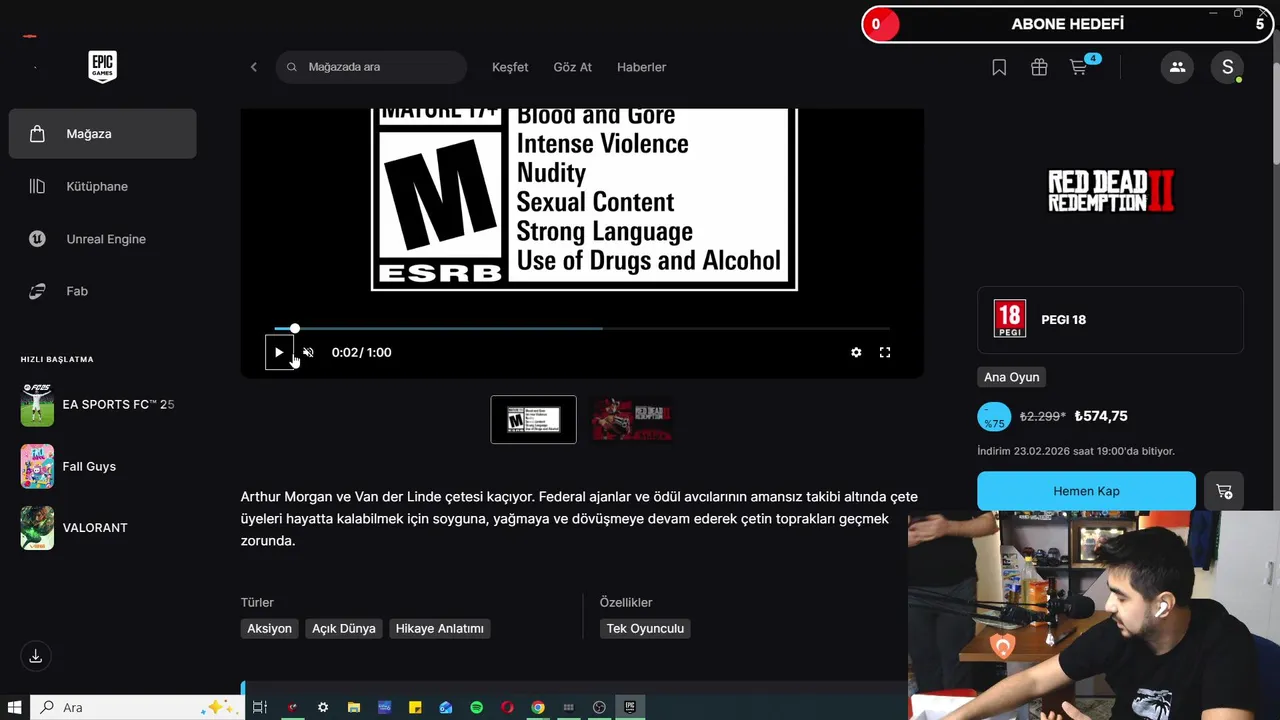Add game to cart icon button
Image resolution: width=1280 pixels, height=720 pixels.
[1224, 491]
